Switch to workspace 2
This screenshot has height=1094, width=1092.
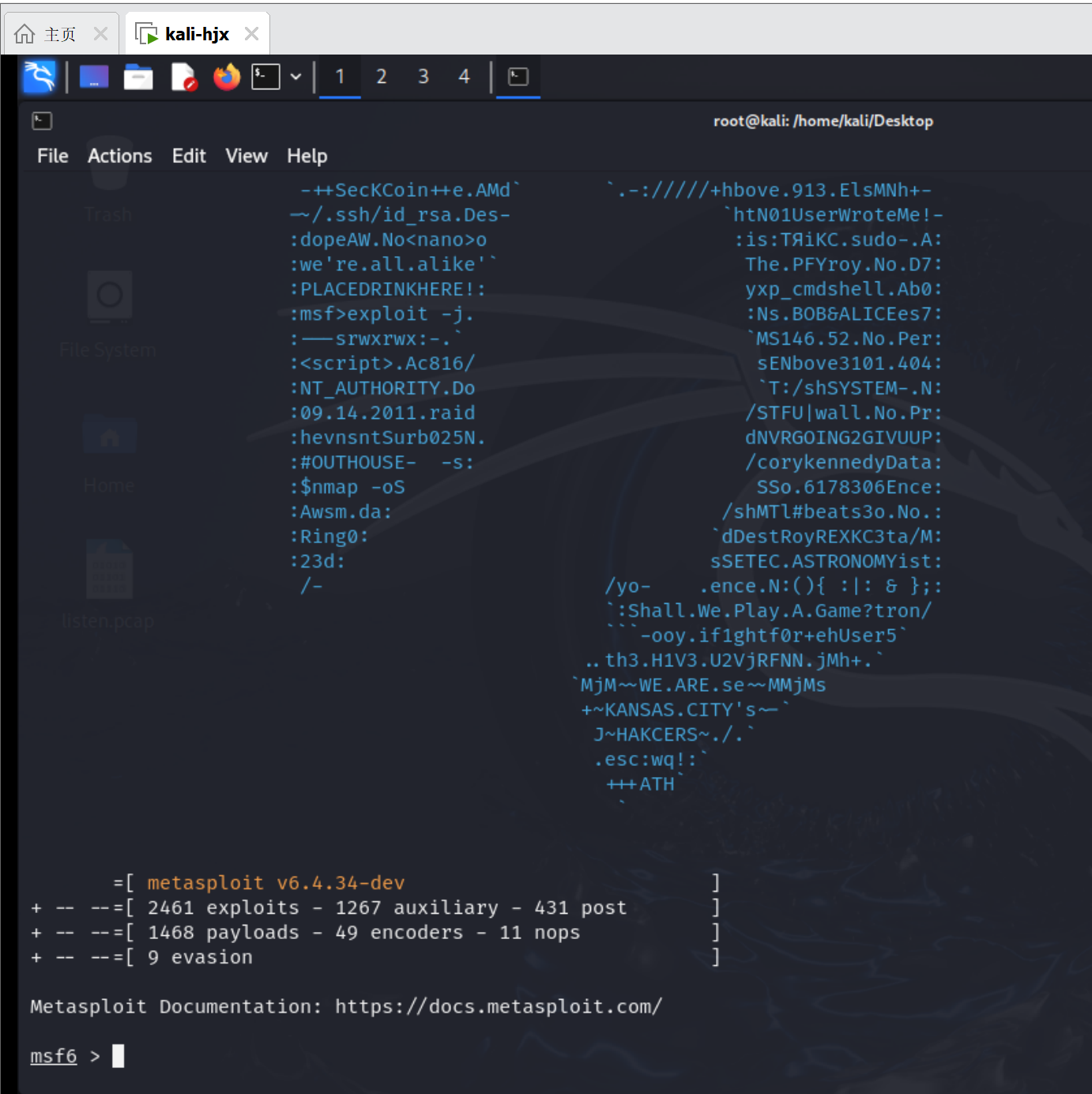[x=382, y=77]
